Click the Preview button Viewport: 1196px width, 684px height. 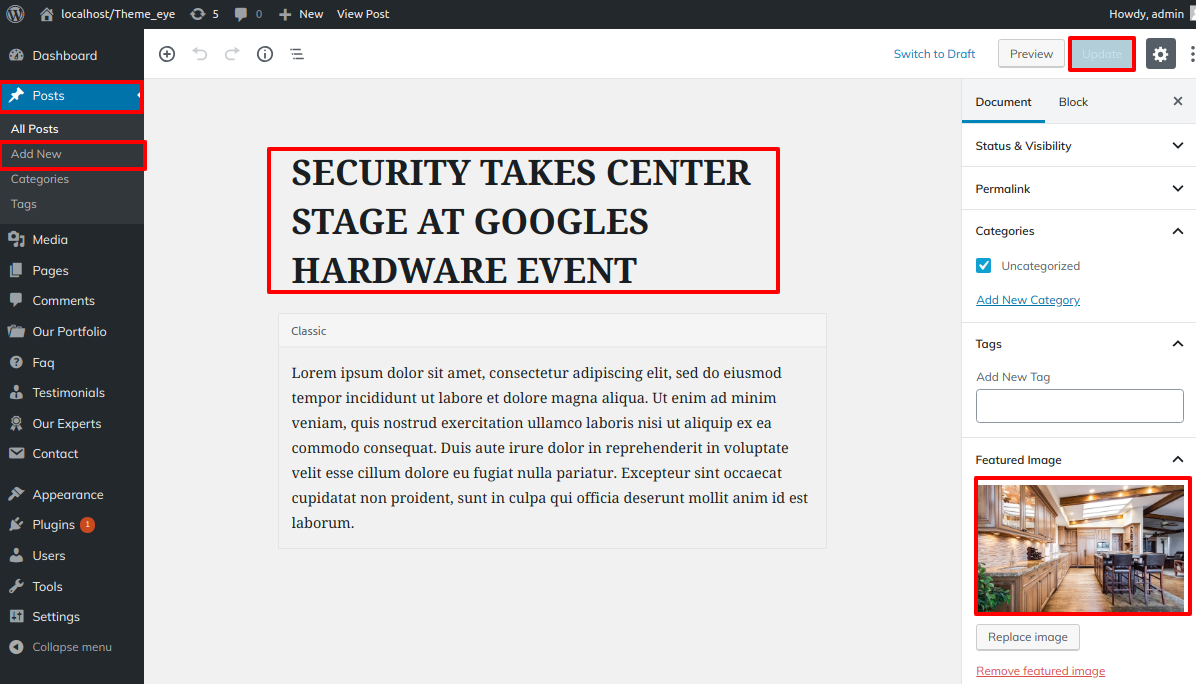(1031, 54)
